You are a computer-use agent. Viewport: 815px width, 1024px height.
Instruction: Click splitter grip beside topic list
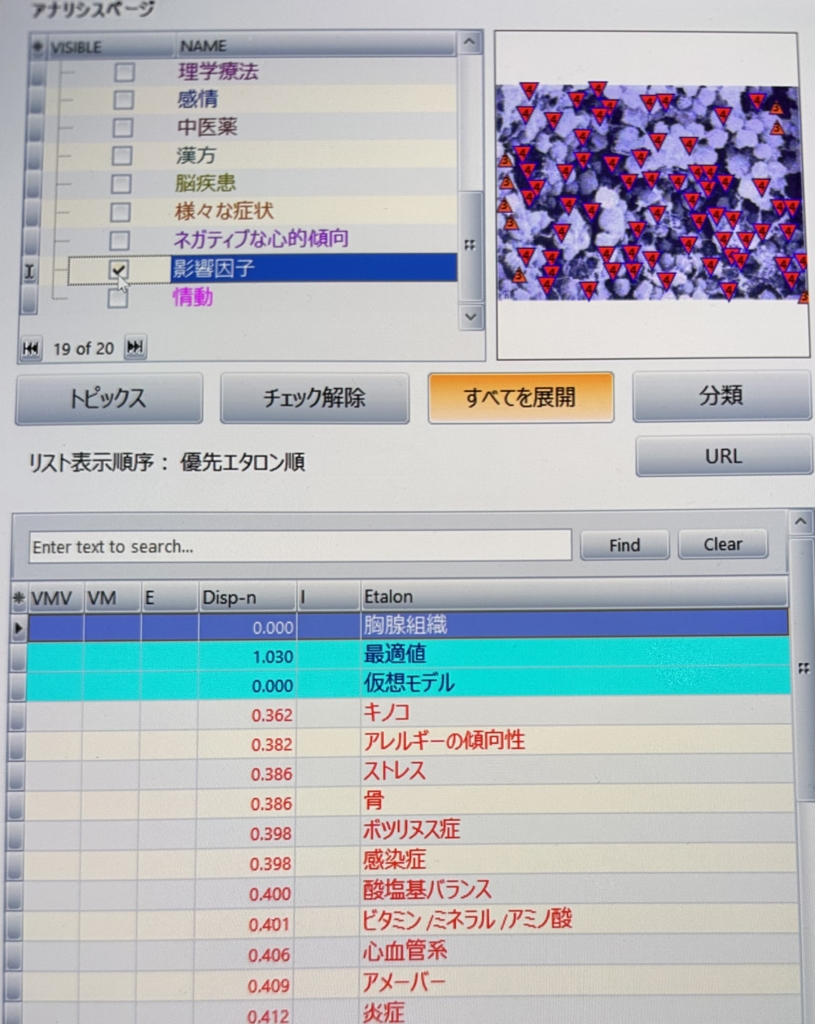pos(470,246)
